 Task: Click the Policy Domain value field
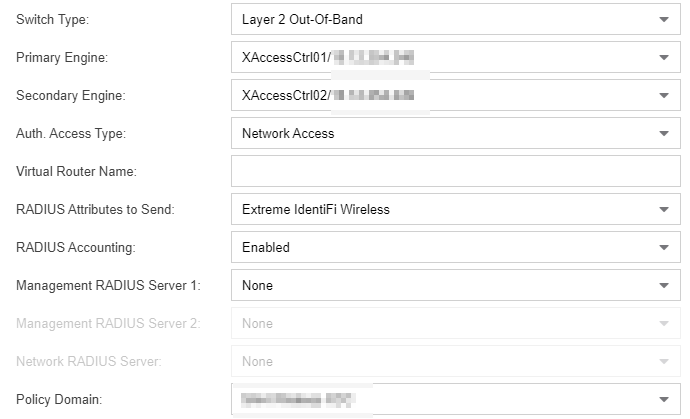tap(300, 399)
